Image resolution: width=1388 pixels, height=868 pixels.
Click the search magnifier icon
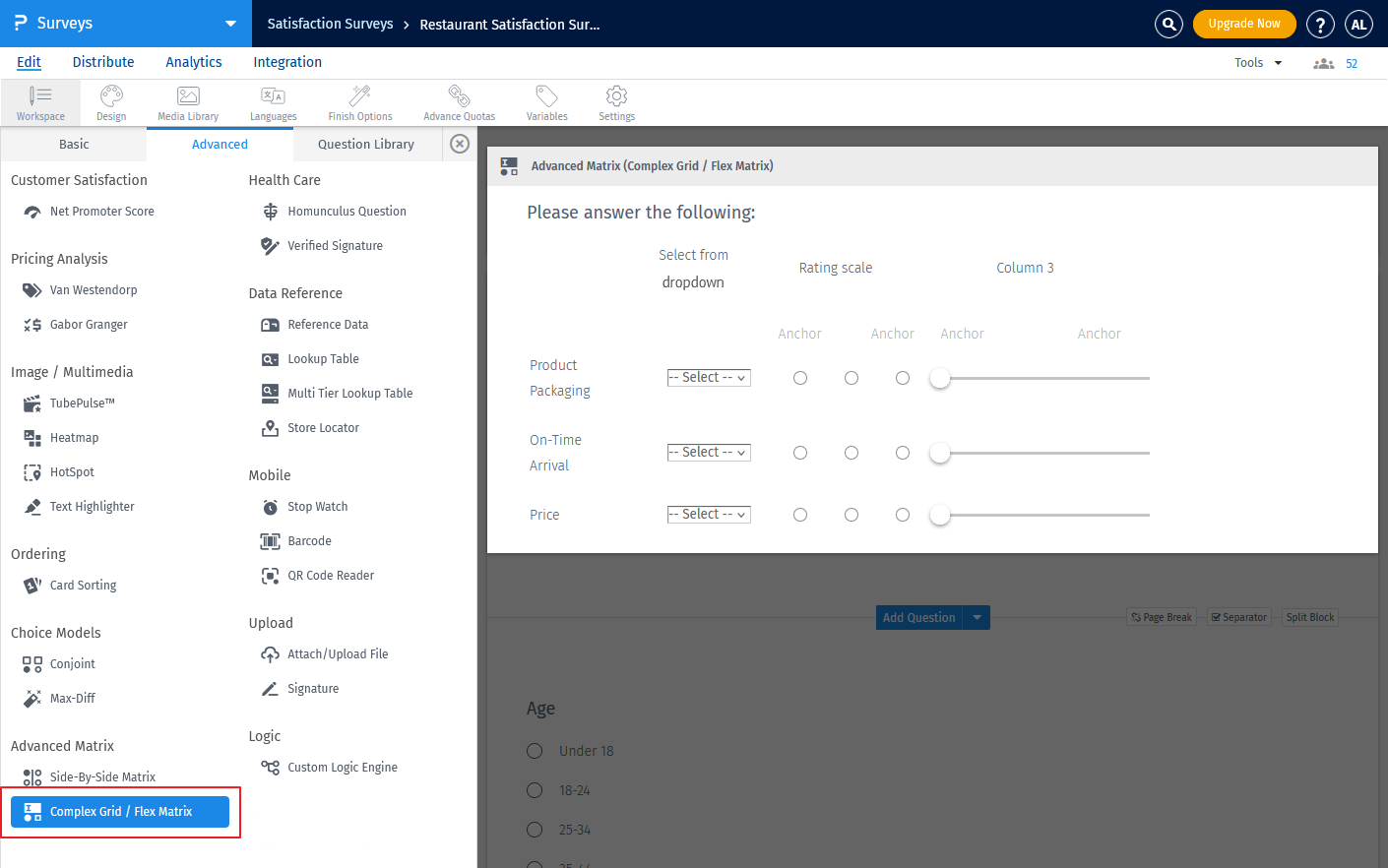click(1168, 24)
